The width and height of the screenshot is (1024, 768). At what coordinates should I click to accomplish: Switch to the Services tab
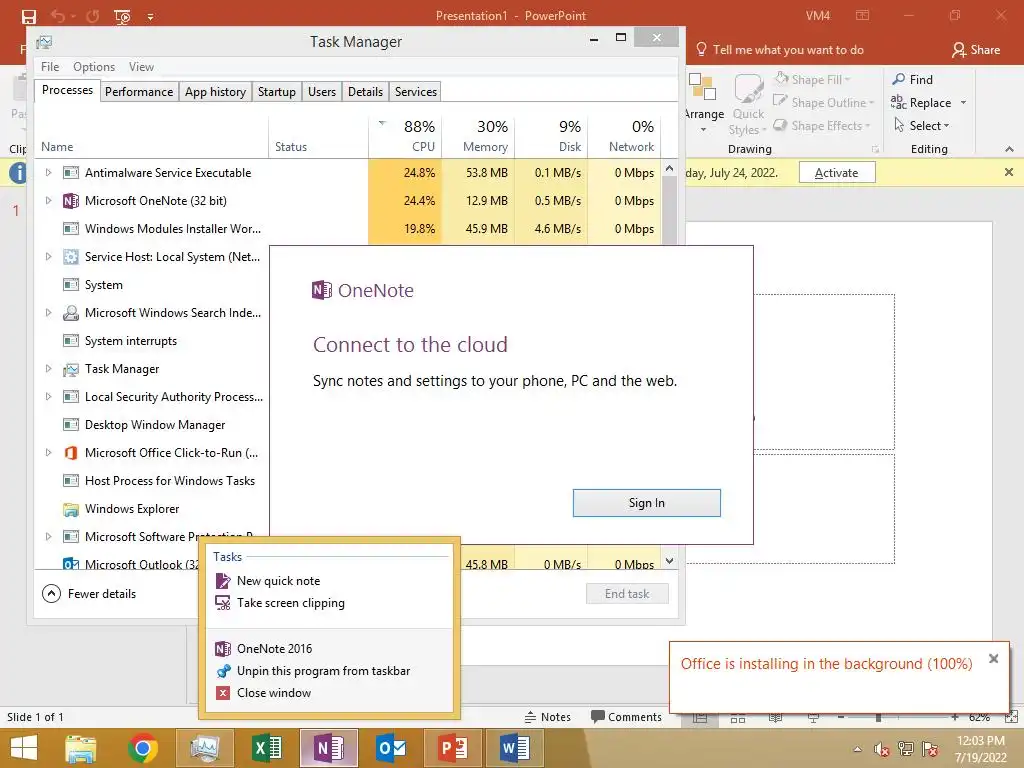coord(416,91)
